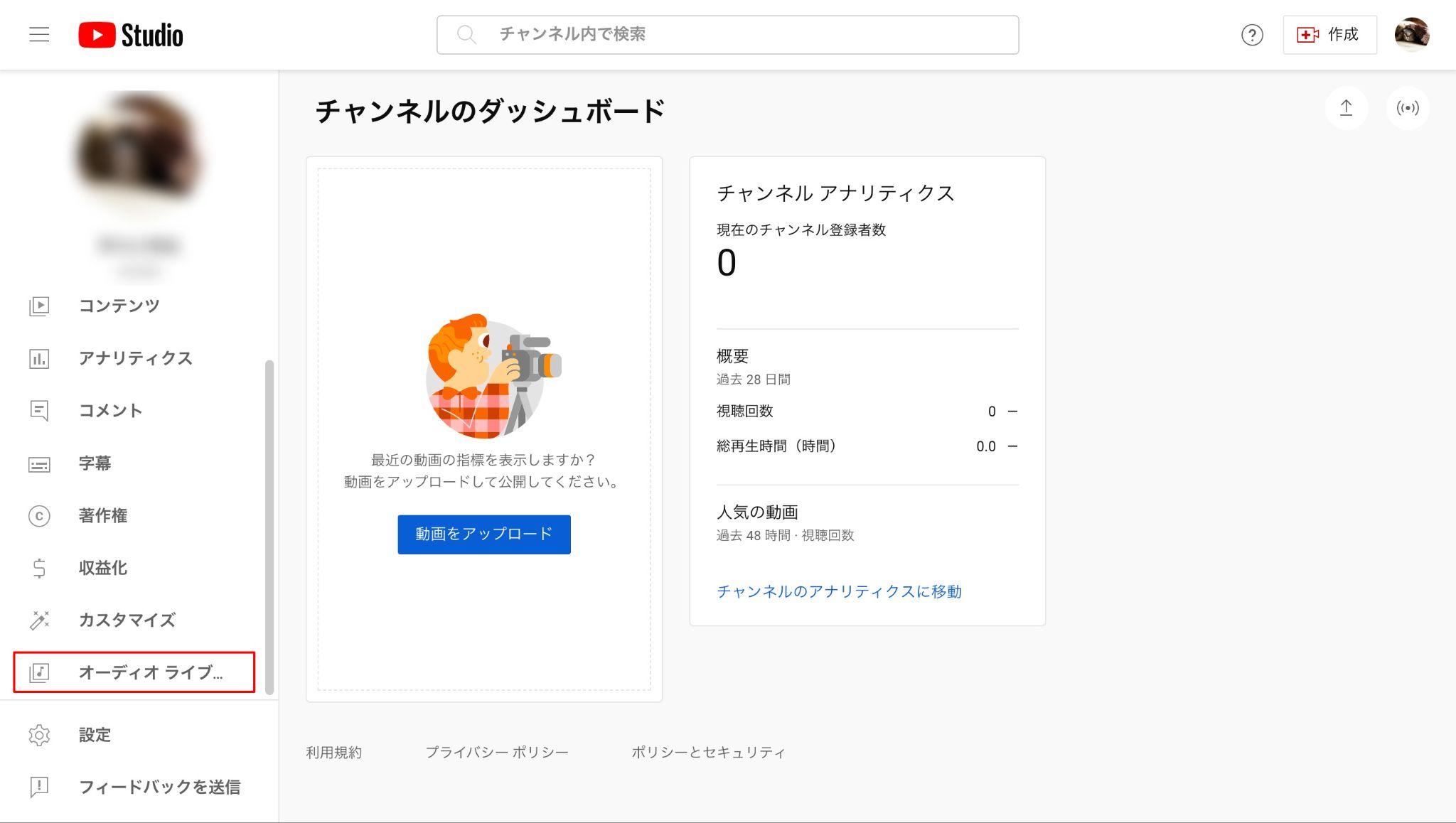The image size is (1456, 823).
Task: Click the subscriber count 0
Action: [x=727, y=263]
